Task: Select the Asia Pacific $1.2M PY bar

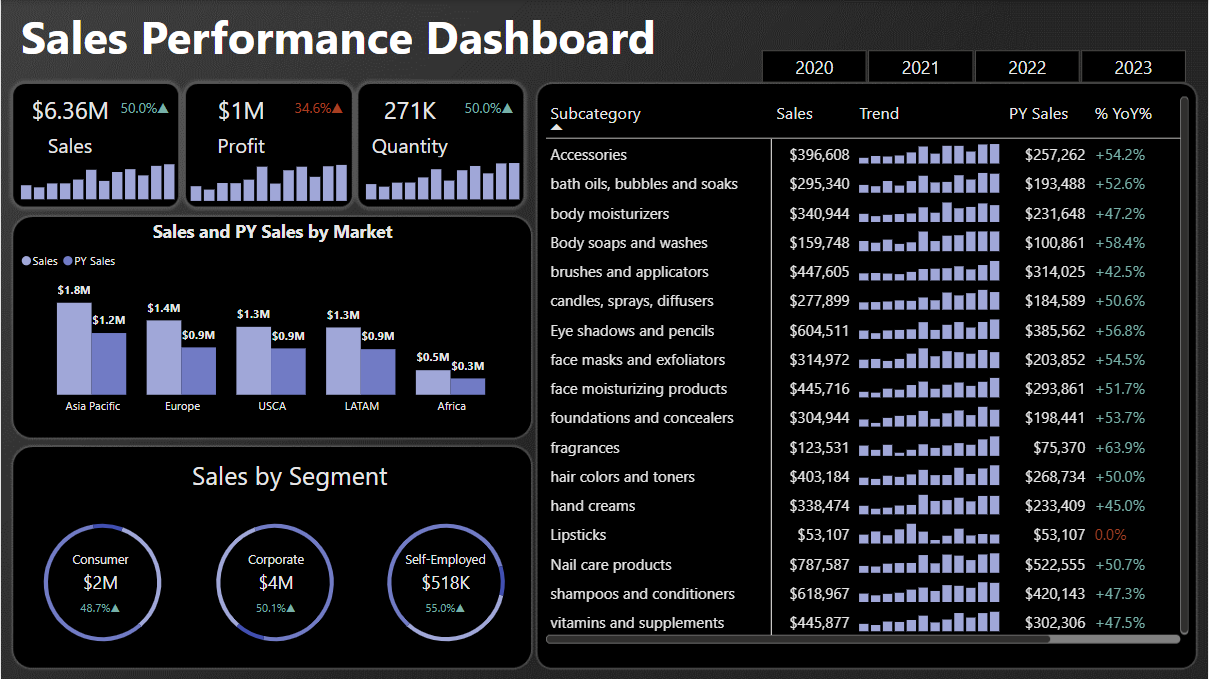Action: [x=109, y=363]
